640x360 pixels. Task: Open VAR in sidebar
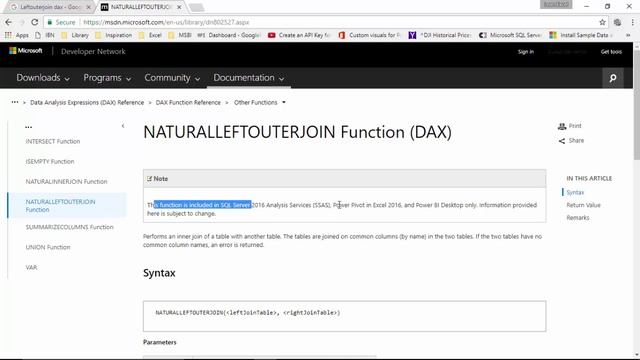click(x=31, y=267)
